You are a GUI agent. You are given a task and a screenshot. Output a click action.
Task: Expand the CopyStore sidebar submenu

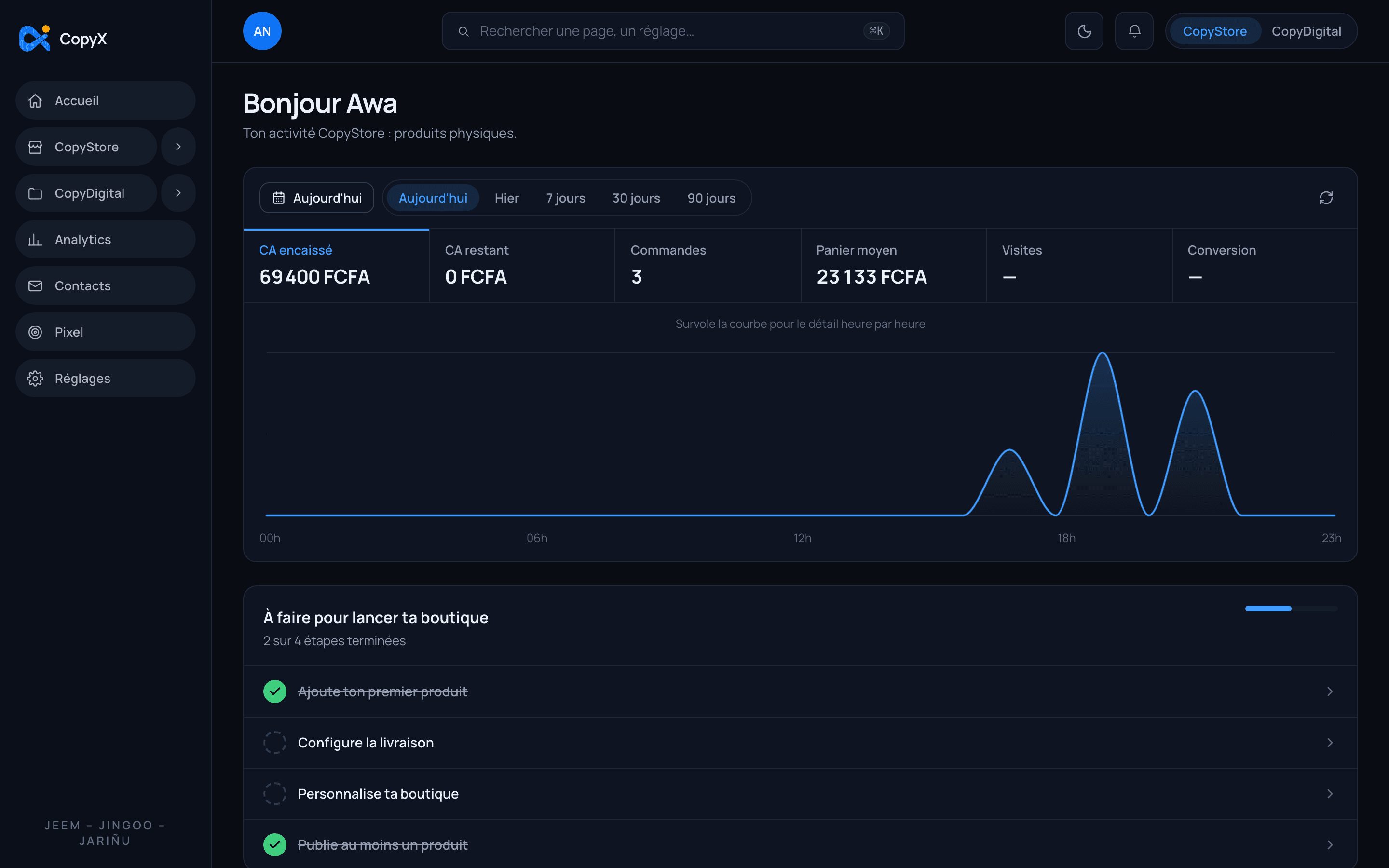[x=178, y=147]
